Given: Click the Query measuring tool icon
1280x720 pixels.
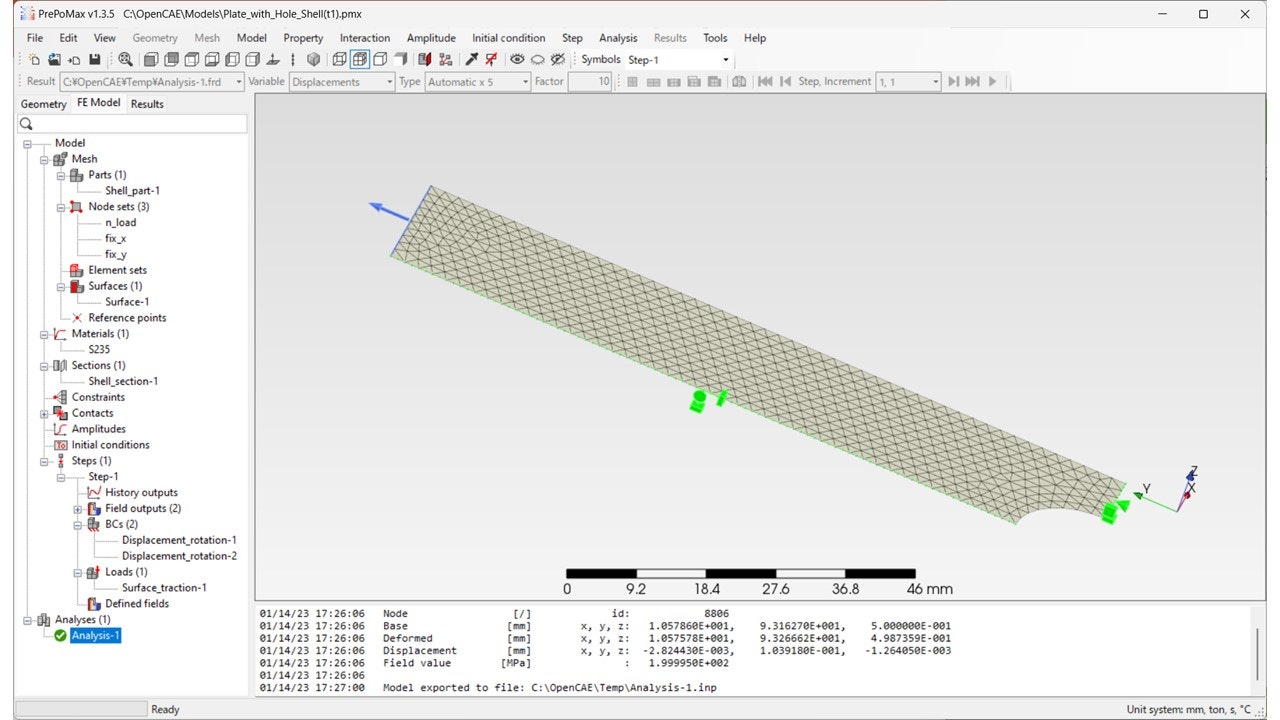Looking at the screenshot, I should pyautogui.click(x=471, y=59).
